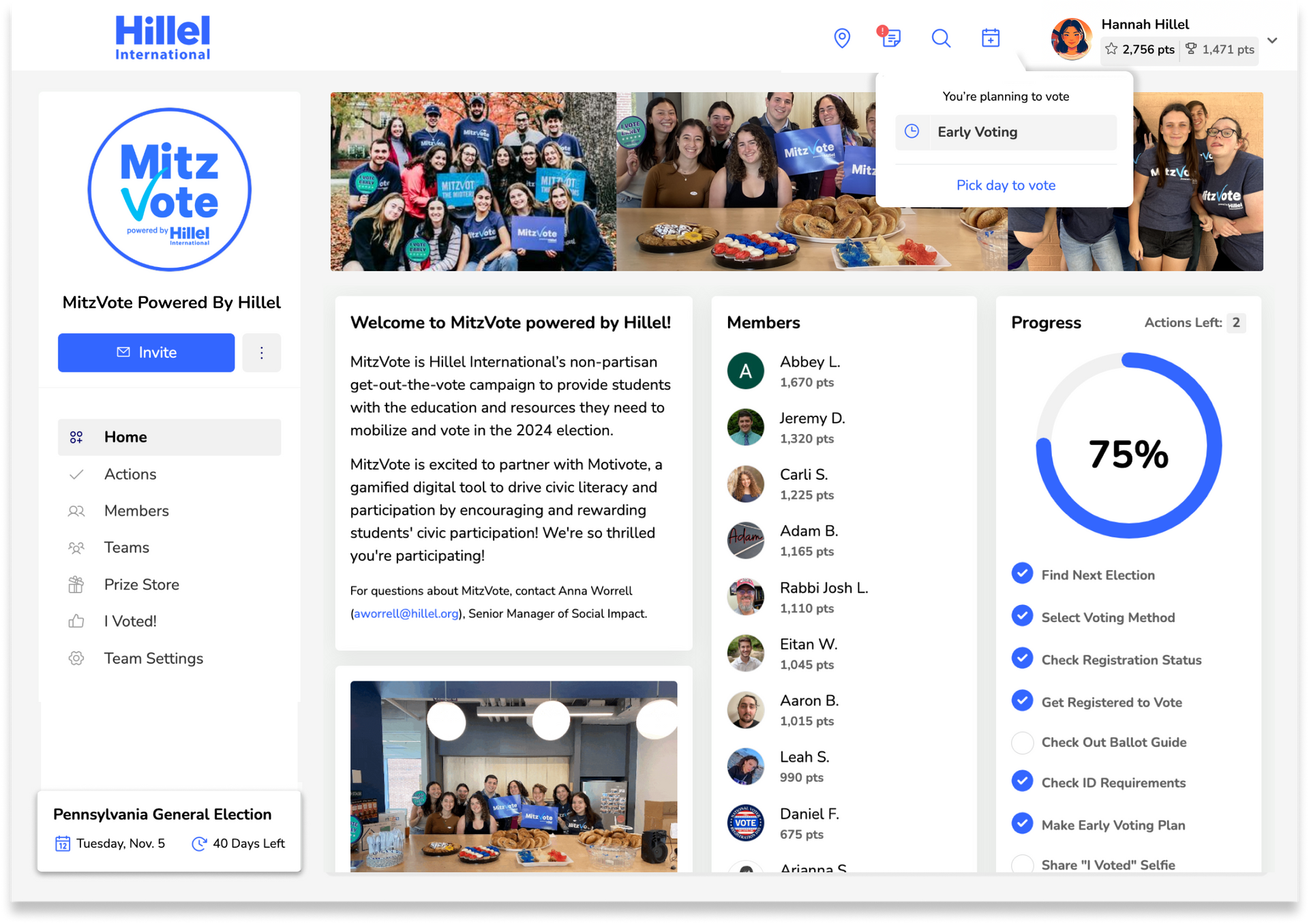This screenshot has height=924, width=1309.
Task: Click Adam B.'s member avatar
Action: (746, 540)
